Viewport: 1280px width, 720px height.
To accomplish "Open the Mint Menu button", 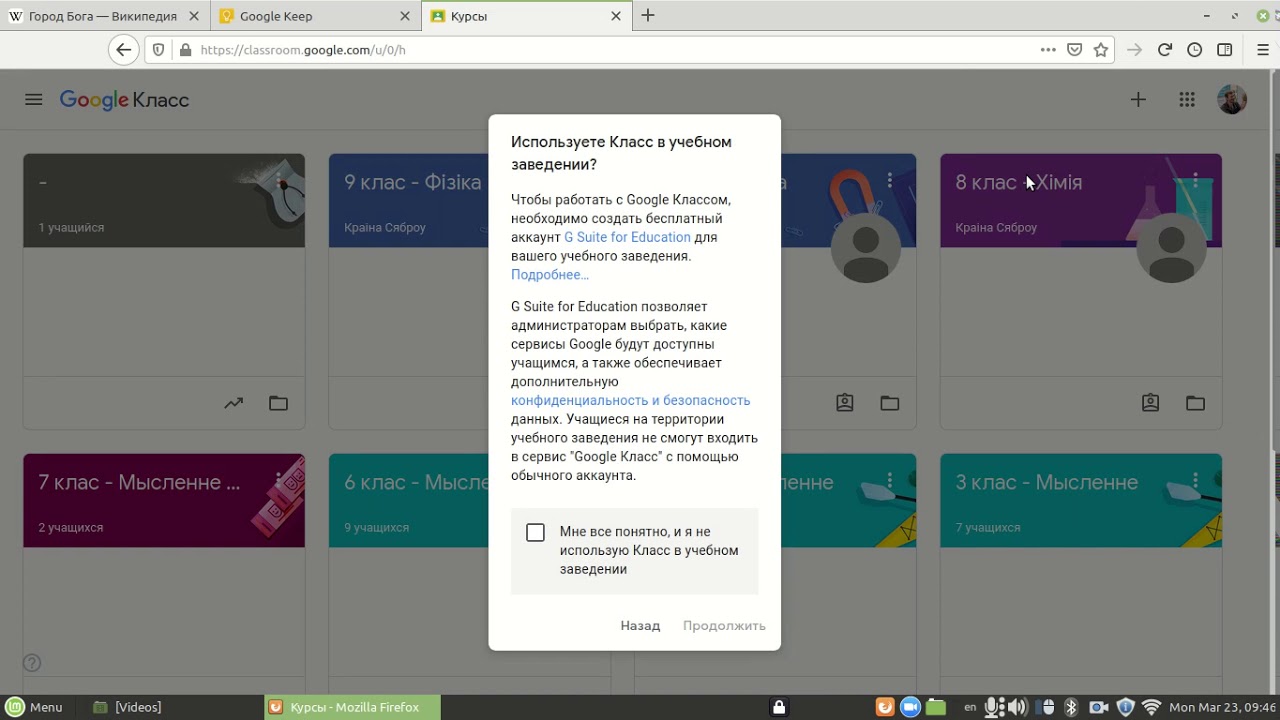I will [x=35, y=707].
